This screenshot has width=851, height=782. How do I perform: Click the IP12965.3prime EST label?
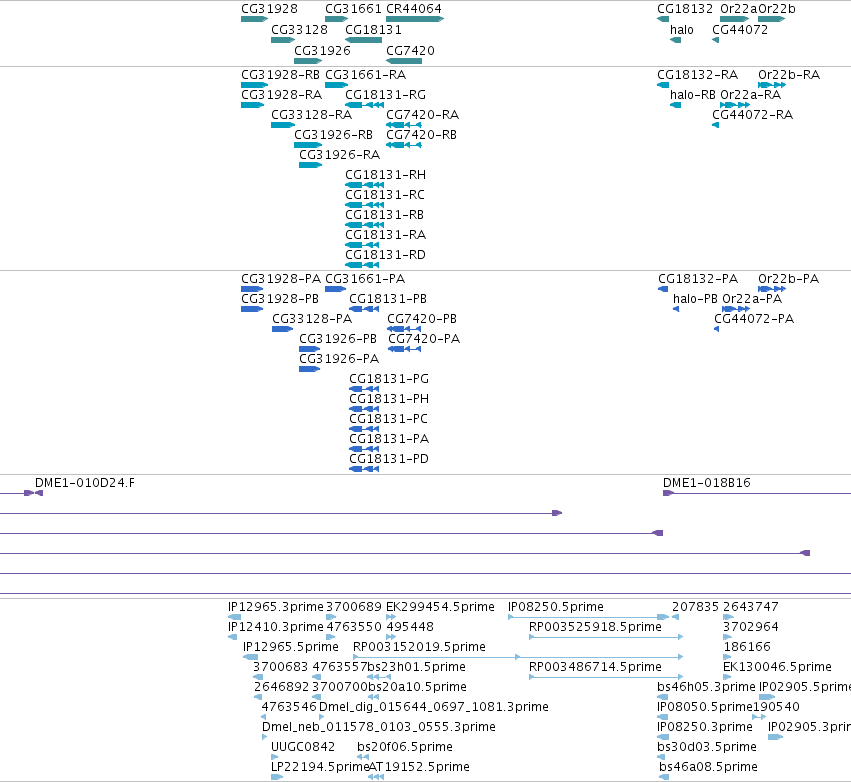276,607
